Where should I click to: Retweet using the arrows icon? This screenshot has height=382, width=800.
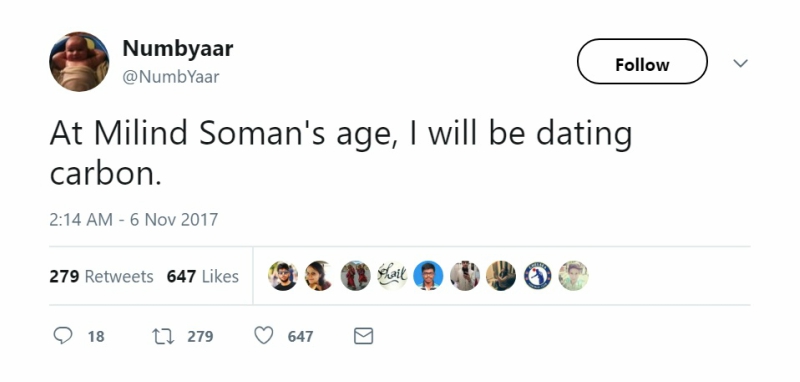(163, 336)
